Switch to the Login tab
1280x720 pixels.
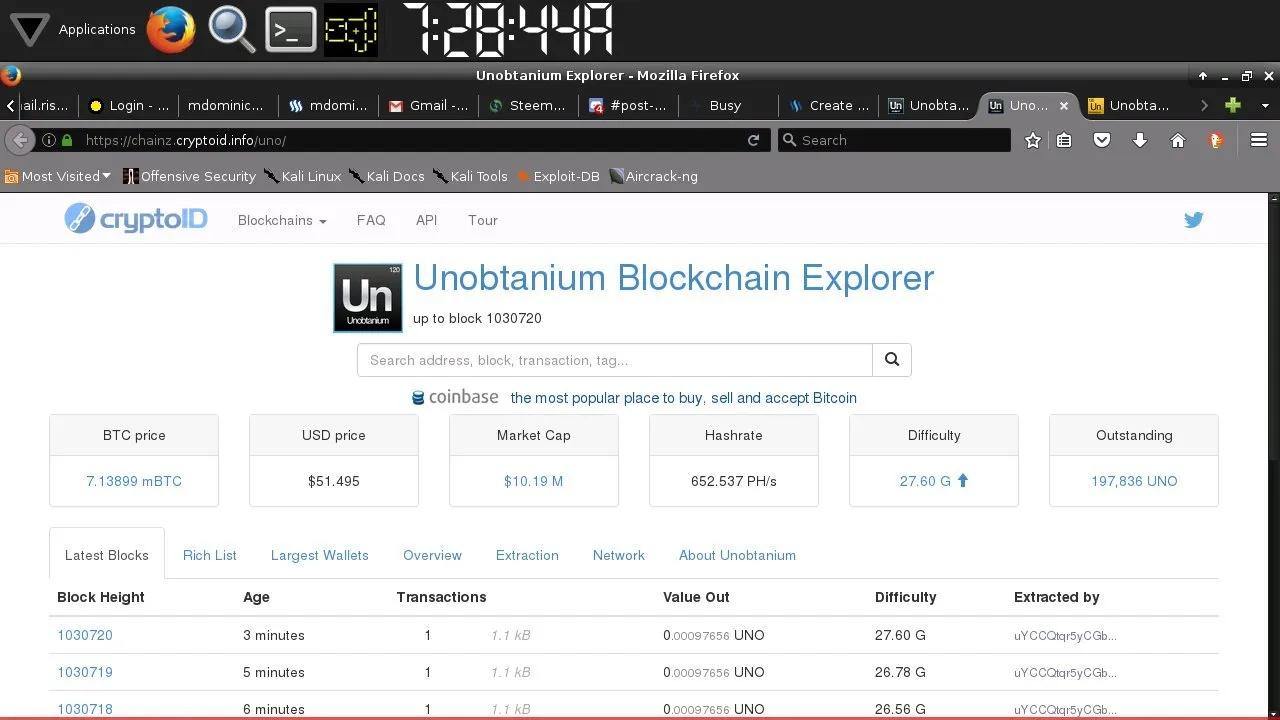click(129, 105)
